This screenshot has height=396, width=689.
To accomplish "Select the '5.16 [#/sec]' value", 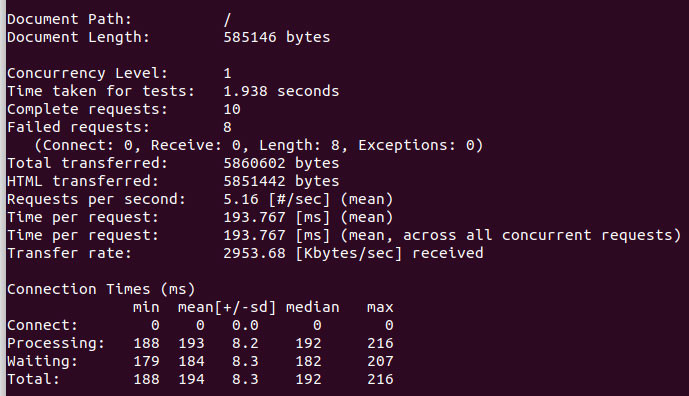I will pos(277,200).
